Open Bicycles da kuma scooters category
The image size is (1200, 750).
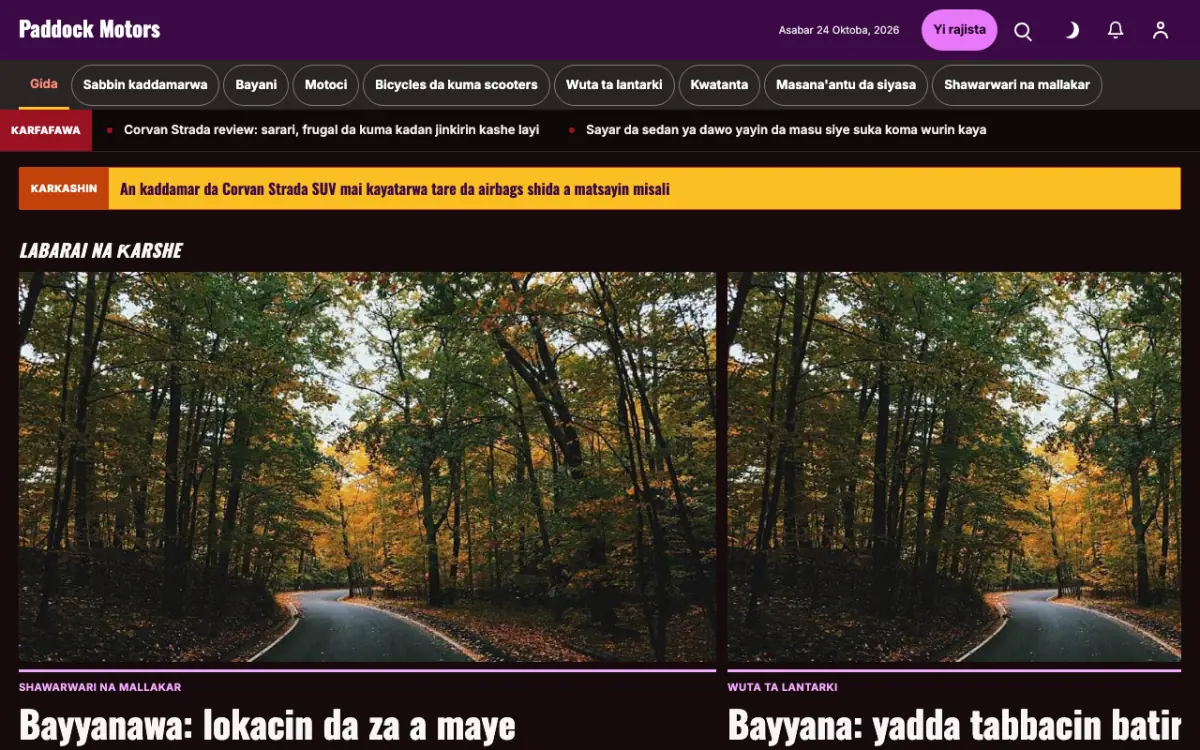456,85
